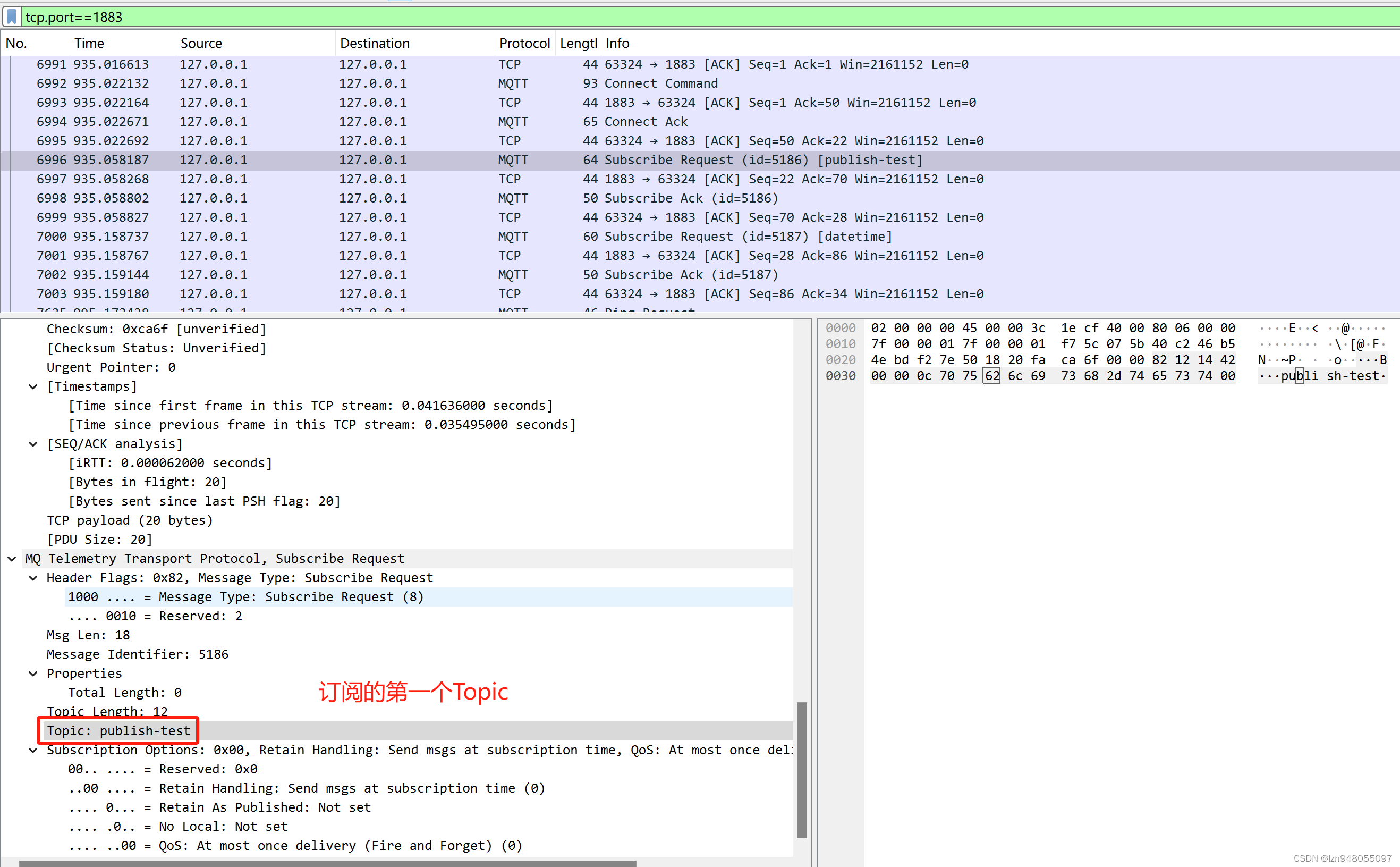Collapse the SEQ/ACK analysis node
The height and width of the screenshot is (867, 1400).
click(33, 444)
